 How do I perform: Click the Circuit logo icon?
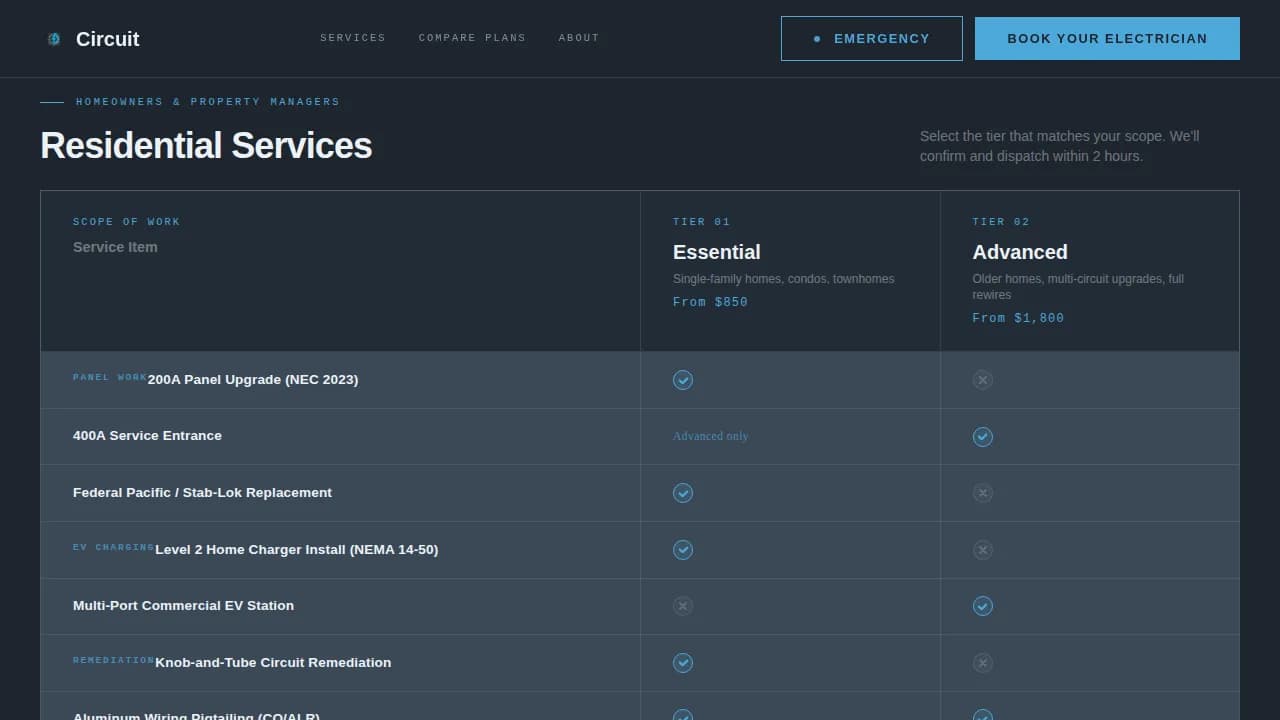click(x=52, y=39)
